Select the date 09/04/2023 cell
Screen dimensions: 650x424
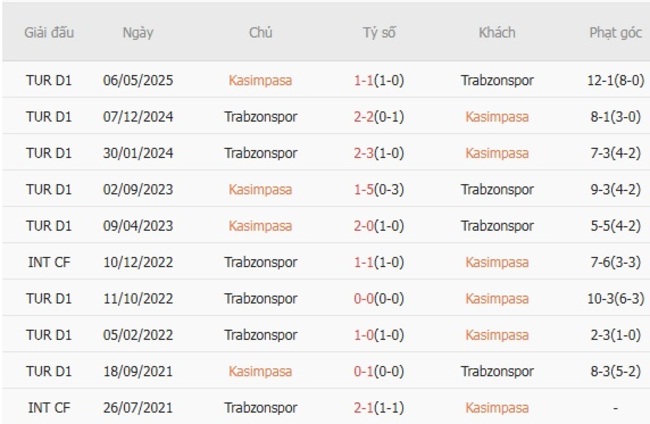(138, 226)
